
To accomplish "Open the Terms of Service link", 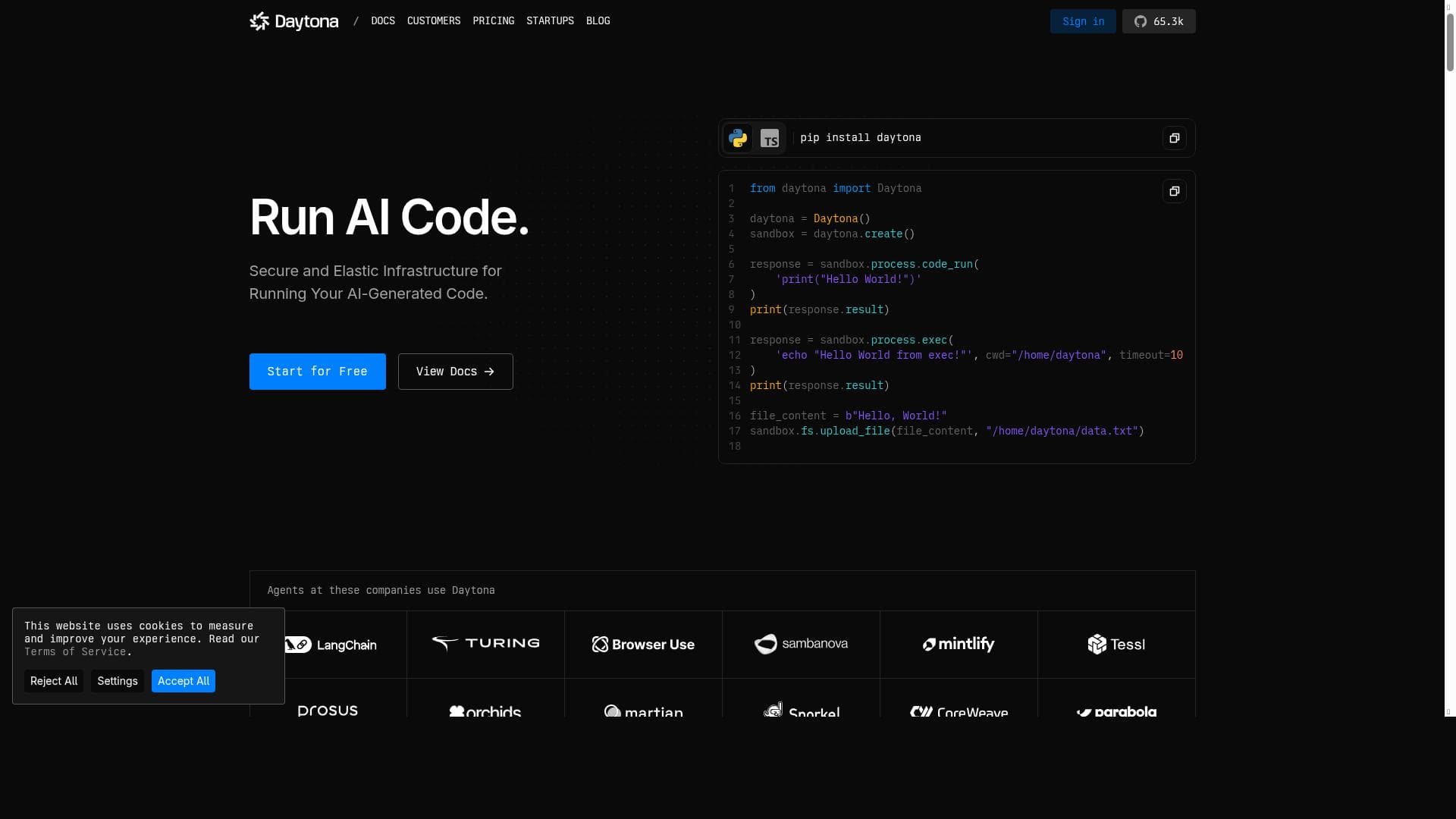I will (x=75, y=652).
